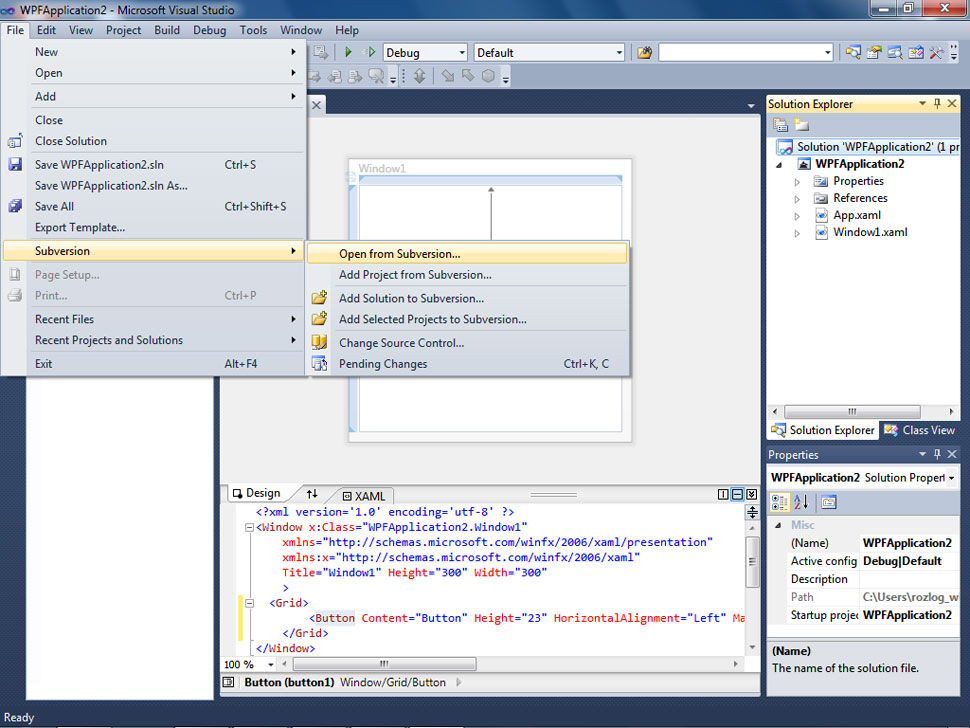This screenshot has height=728, width=970.
Task: Collapse the Window element outline in XAML
Action: coord(249,528)
